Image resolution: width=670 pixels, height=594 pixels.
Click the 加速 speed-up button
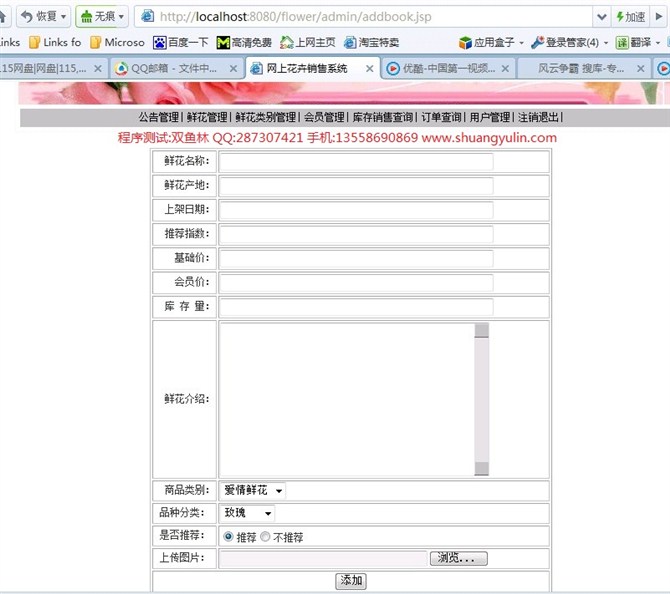(x=630, y=17)
